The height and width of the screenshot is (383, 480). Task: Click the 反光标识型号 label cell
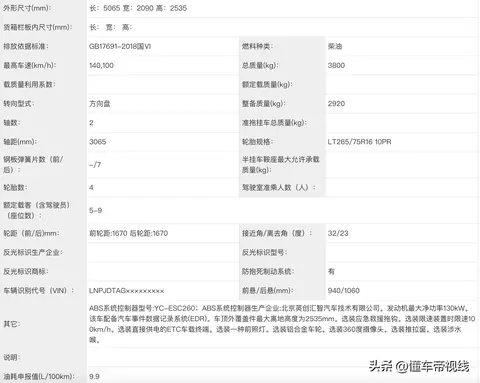[x=282, y=252]
